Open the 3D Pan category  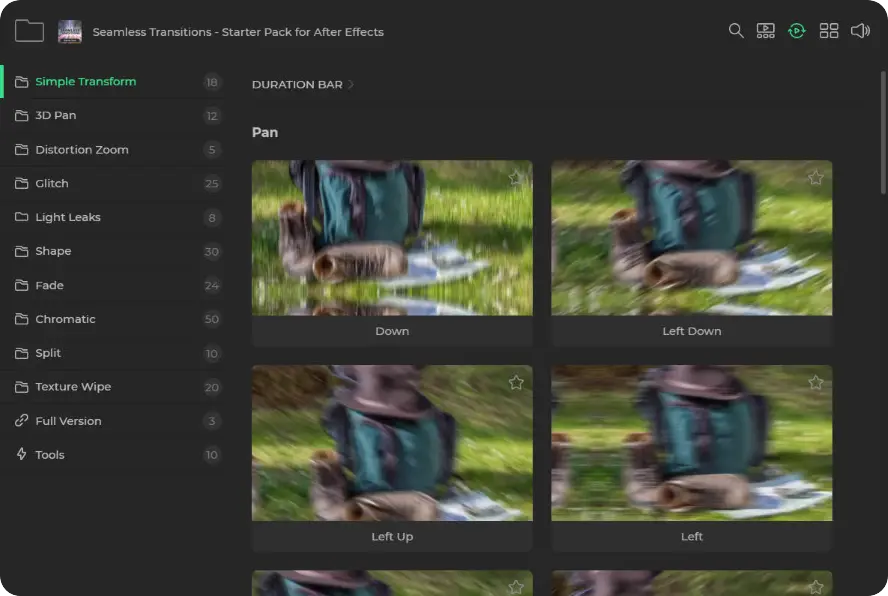coord(112,116)
